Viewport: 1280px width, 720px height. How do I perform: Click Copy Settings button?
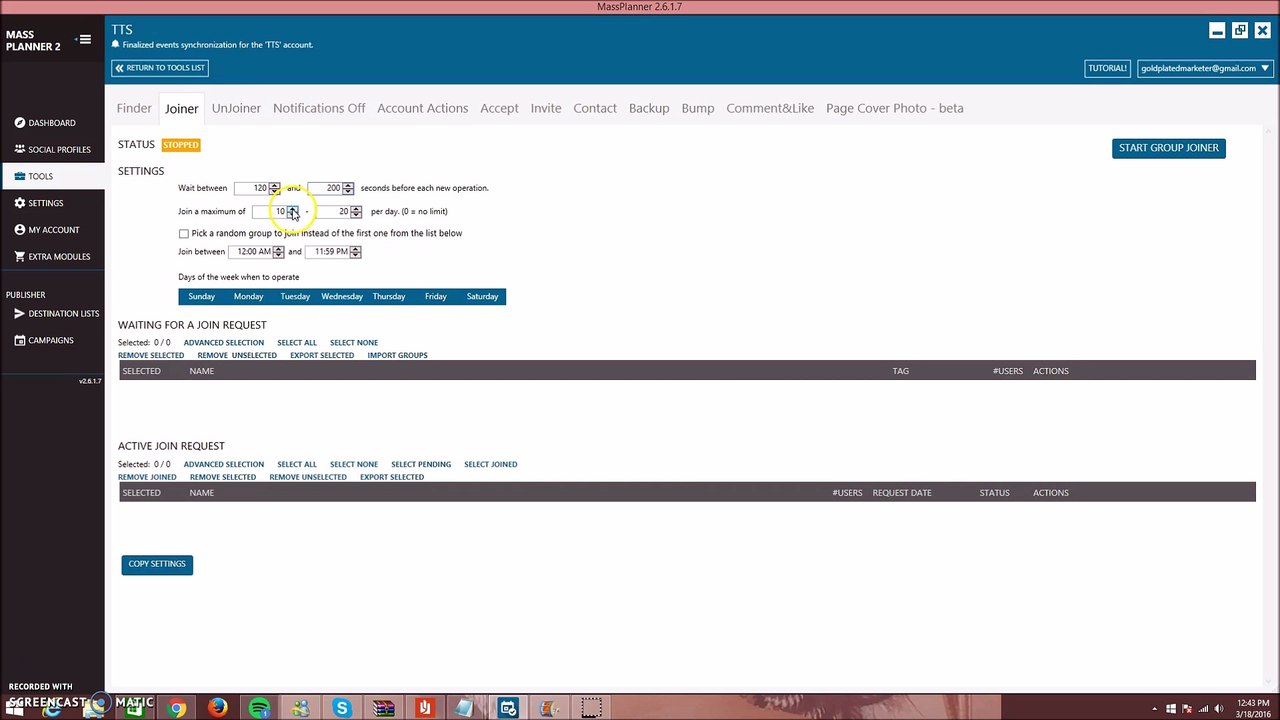157,564
